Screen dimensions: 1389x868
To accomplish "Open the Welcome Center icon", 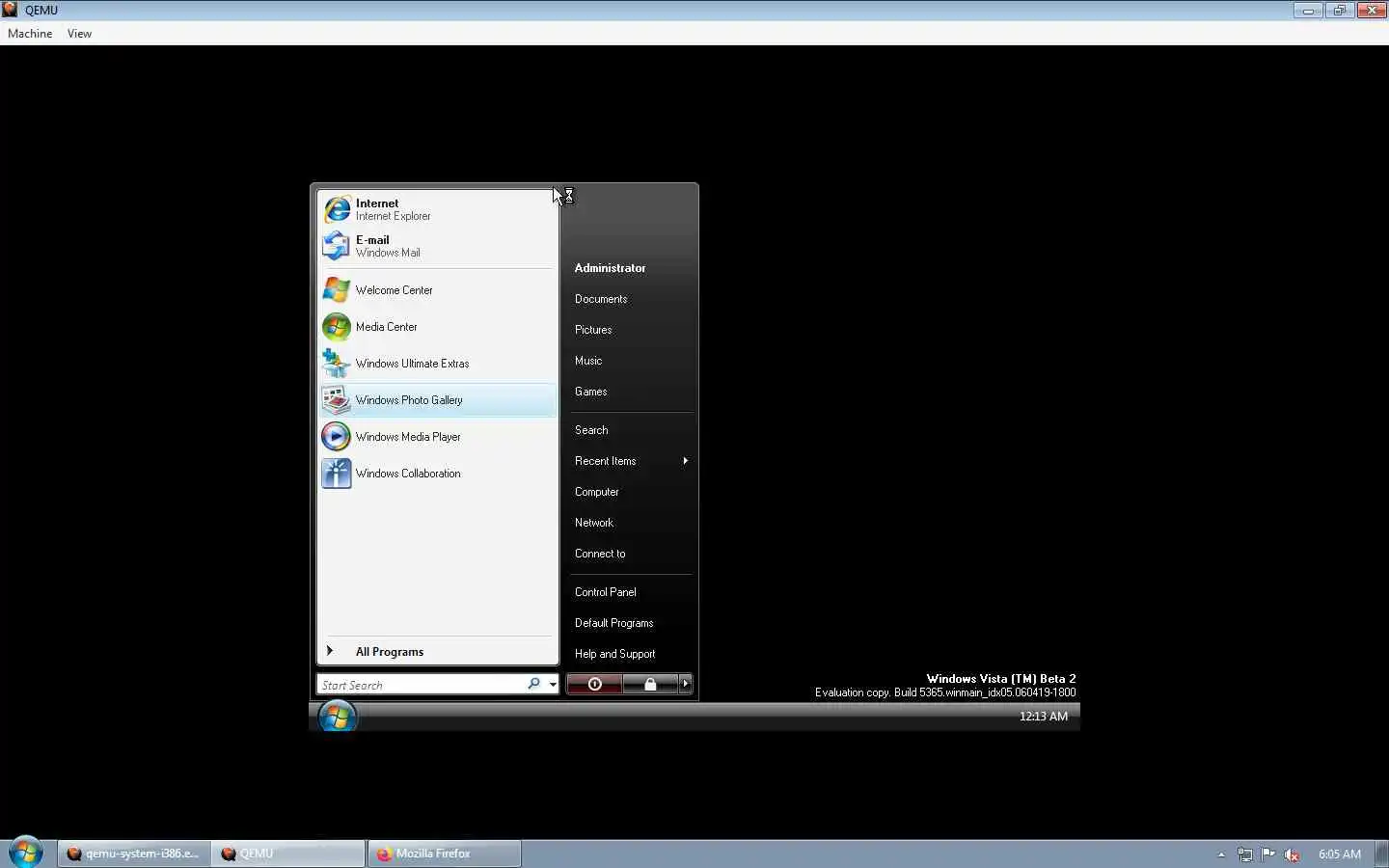I will click(x=337, y=289).
